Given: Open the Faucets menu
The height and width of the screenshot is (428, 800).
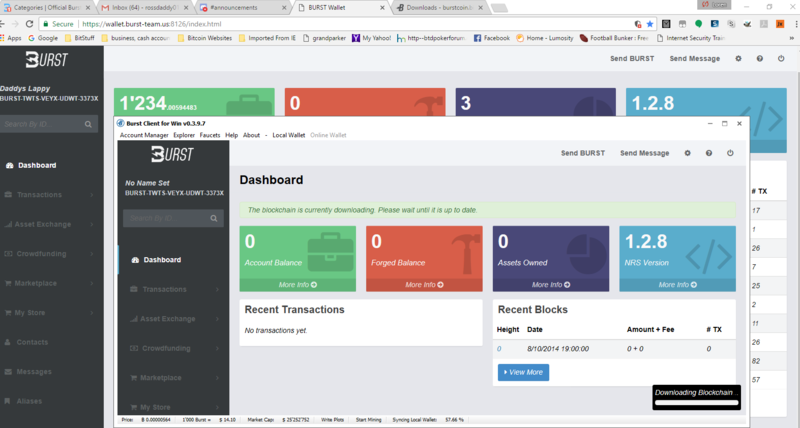Looking at the screenshot, I should (210, 134).
